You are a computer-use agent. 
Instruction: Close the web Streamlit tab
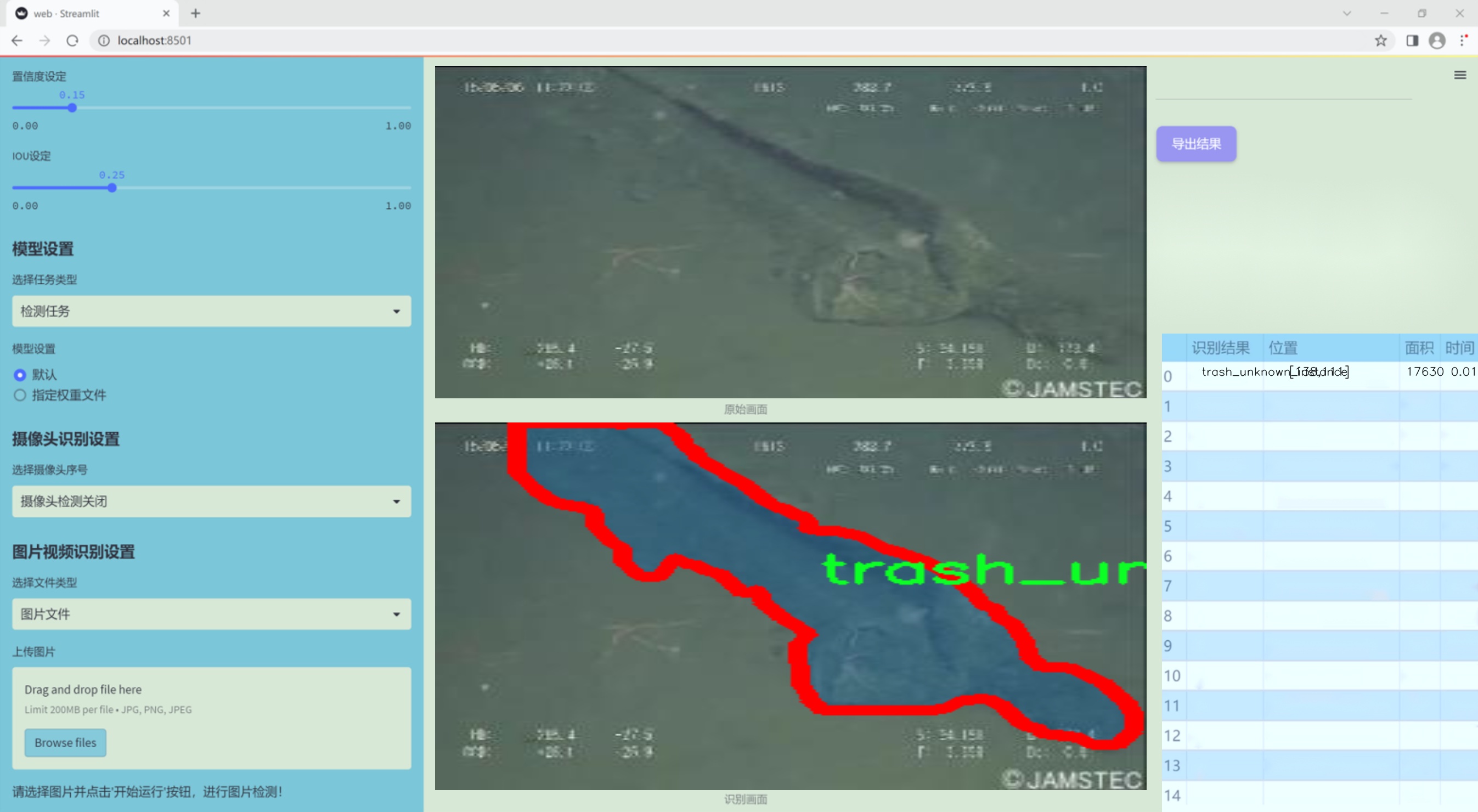pyautogui.click(x=166, y=13)
